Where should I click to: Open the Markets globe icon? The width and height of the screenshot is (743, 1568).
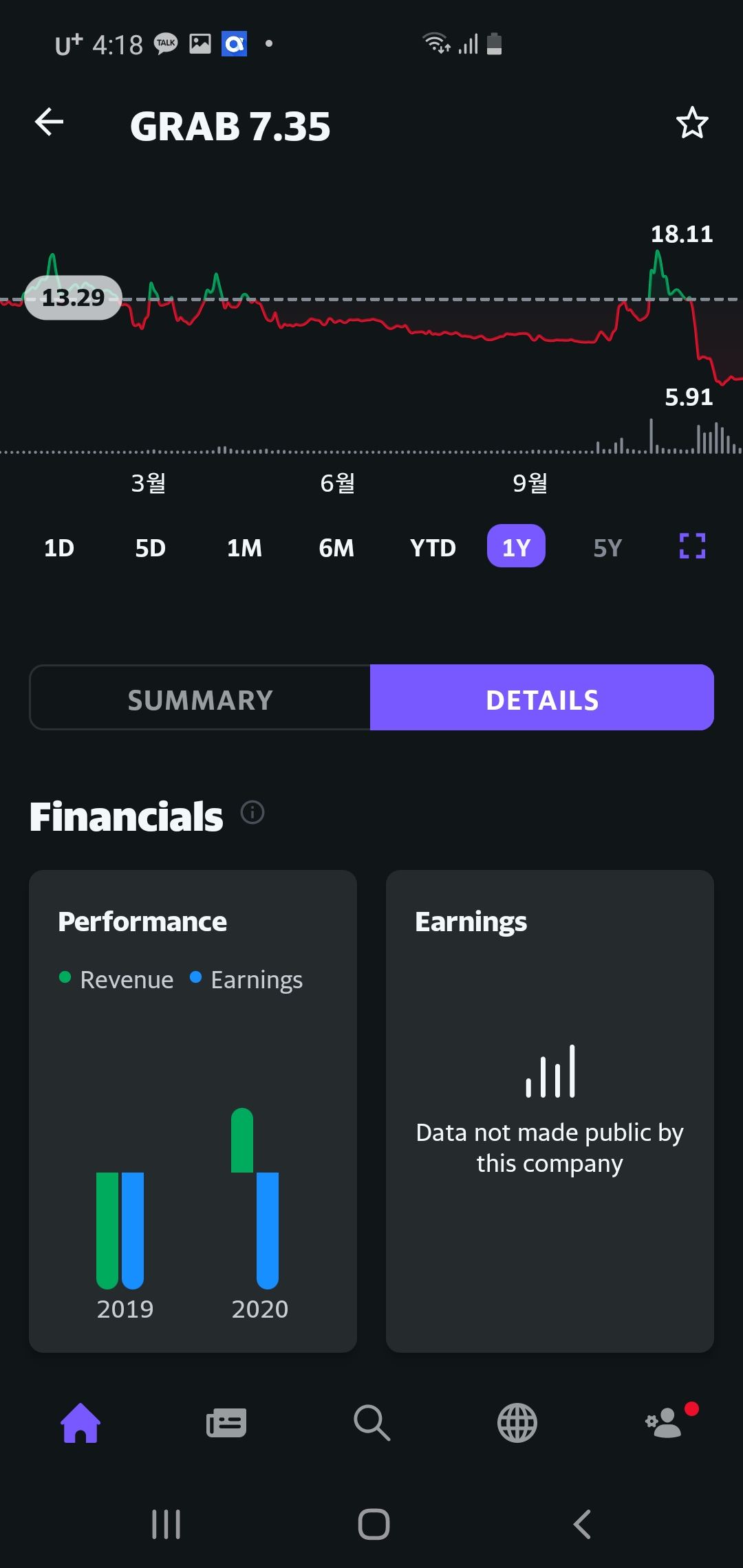pos(517,1423)
